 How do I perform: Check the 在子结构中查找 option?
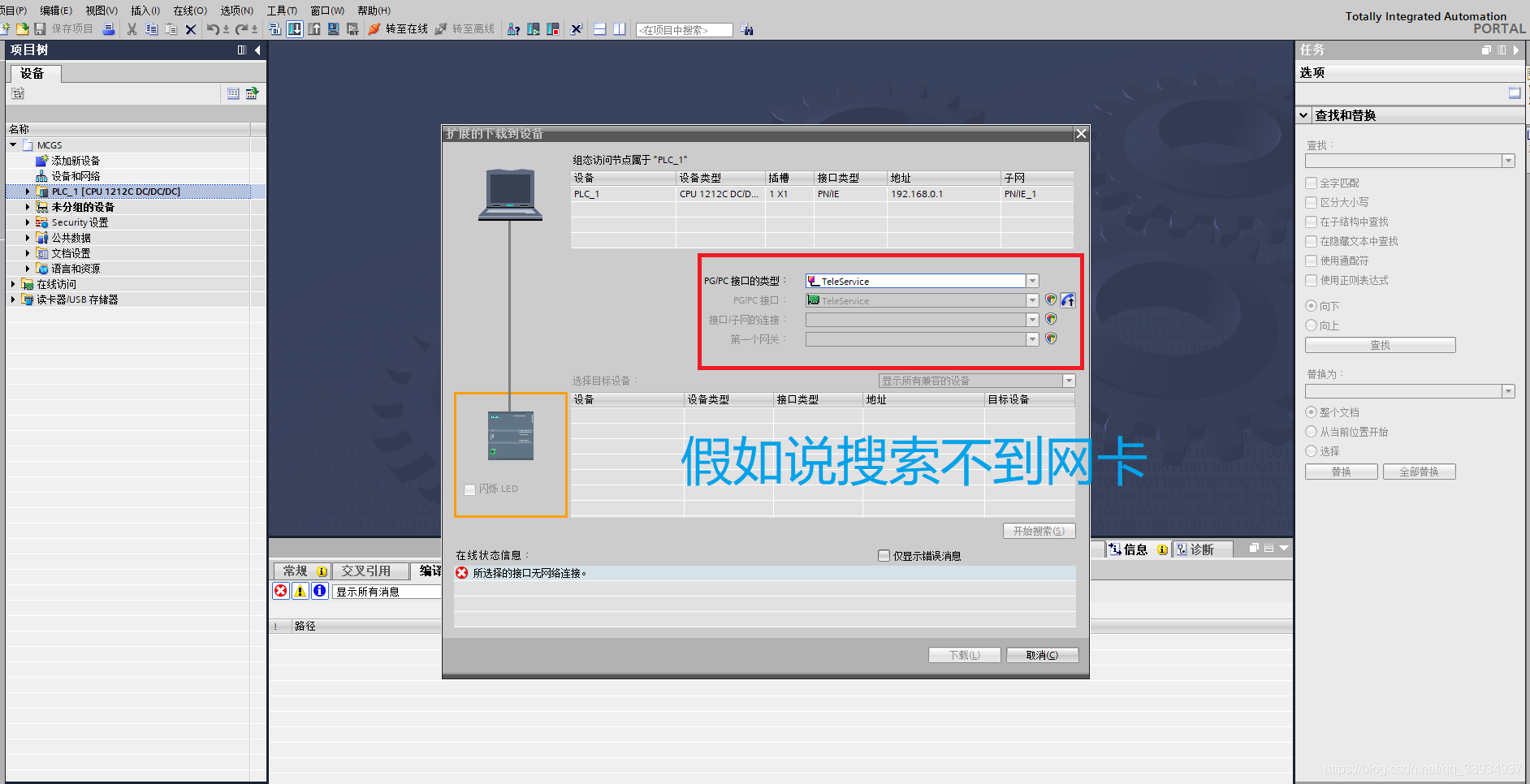coord(1311,222)
